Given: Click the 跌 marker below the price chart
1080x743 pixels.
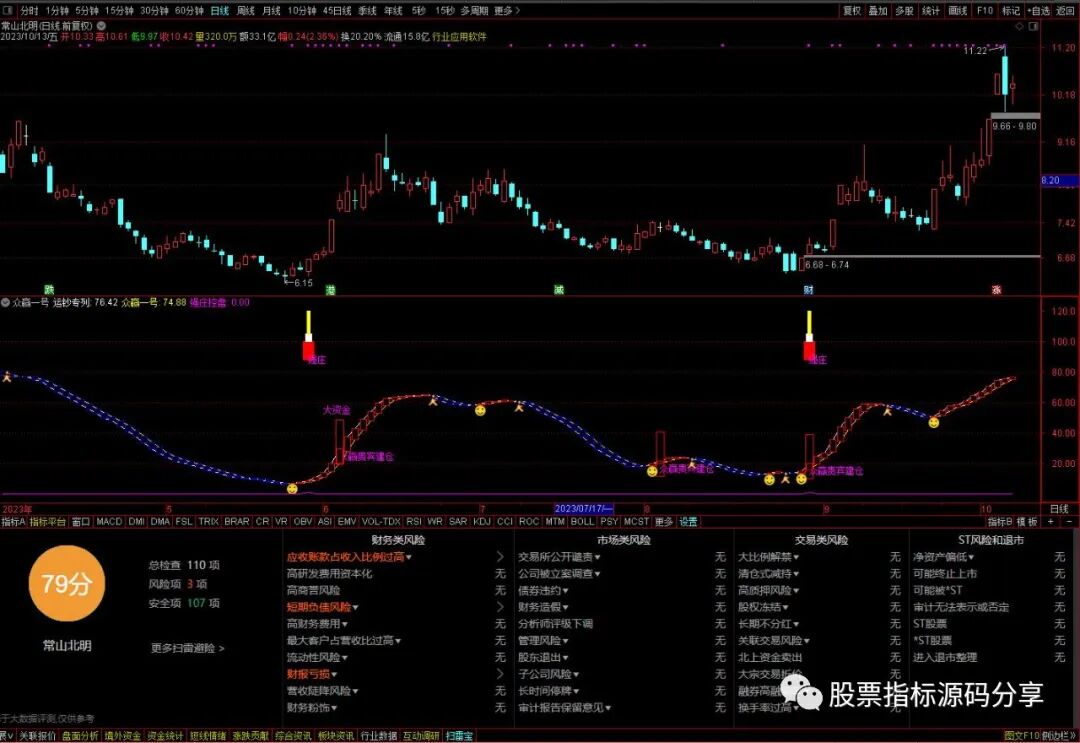Looking at the screenshot, I should pos(49,290).
